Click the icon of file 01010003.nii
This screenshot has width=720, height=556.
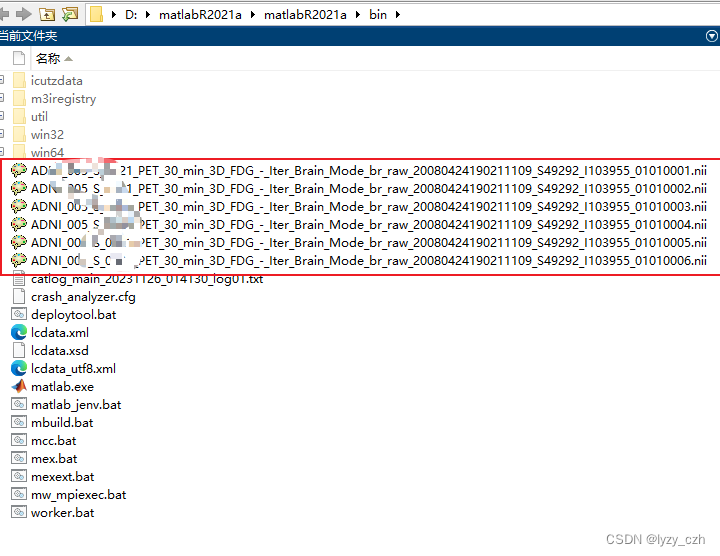point(19,206)
